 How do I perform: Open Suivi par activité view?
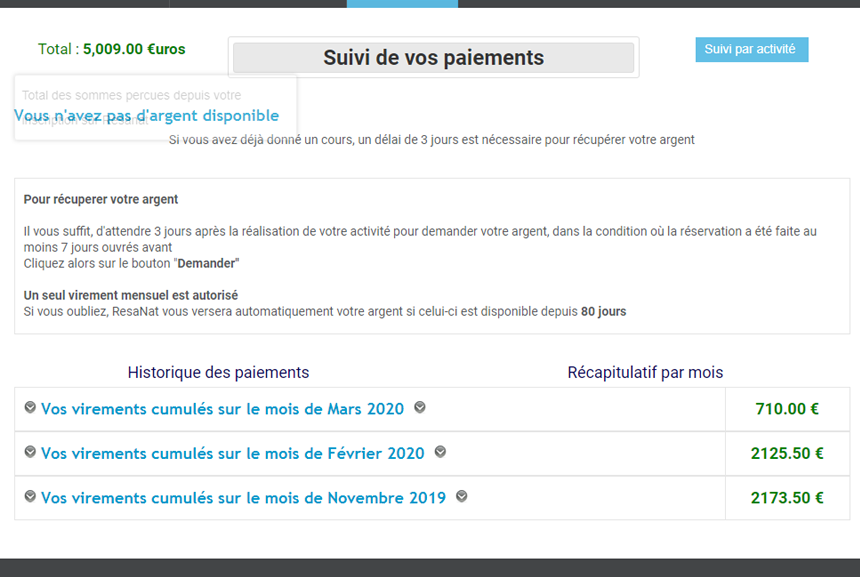click(751, 49)
